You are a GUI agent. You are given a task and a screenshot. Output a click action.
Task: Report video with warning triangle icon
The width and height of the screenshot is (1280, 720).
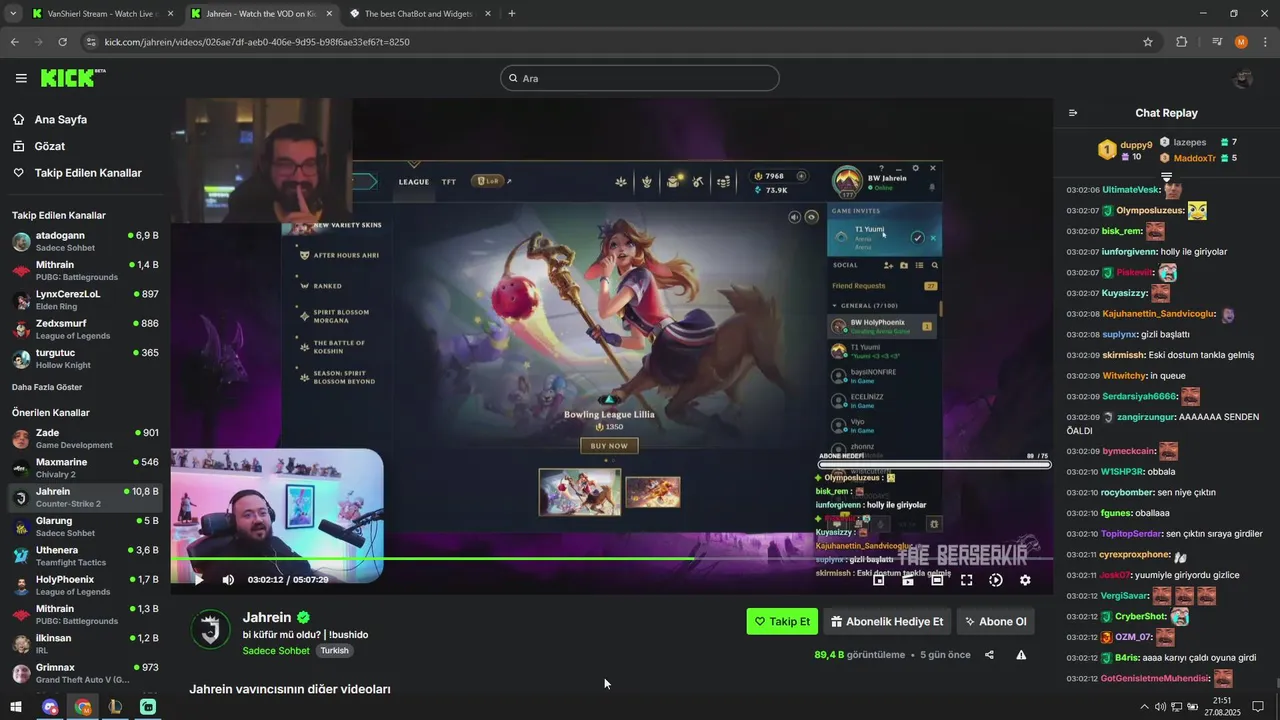click(x=1021, y=655)
